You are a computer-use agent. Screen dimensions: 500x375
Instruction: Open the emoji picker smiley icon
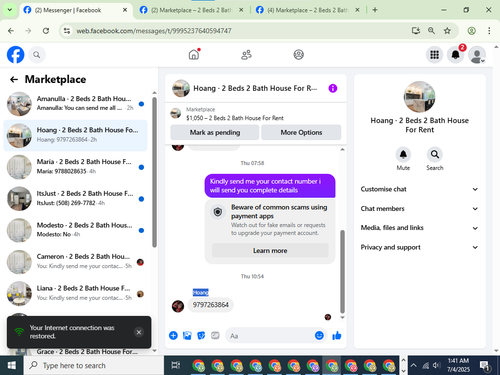(319, 335)
